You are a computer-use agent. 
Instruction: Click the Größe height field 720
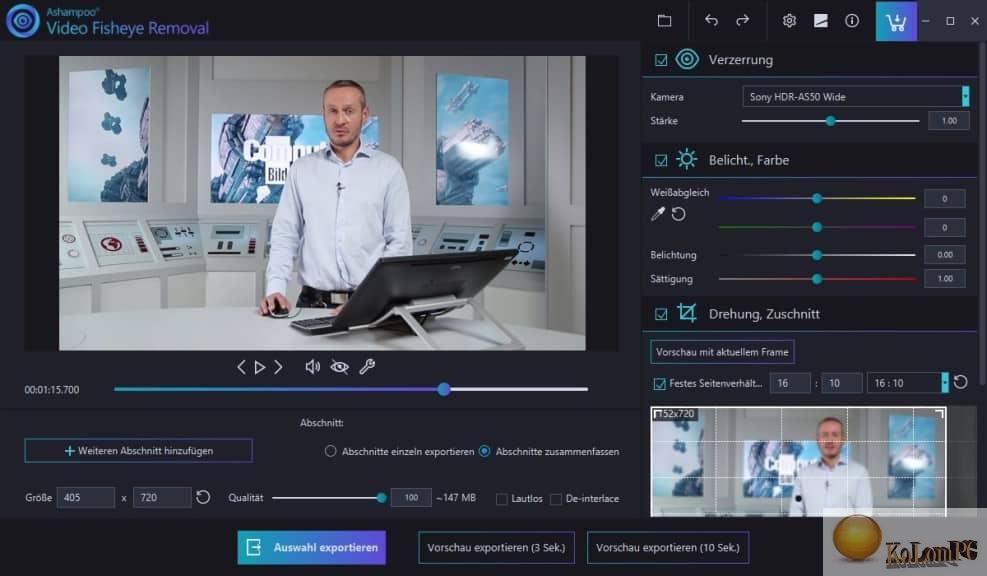(162, 497)
